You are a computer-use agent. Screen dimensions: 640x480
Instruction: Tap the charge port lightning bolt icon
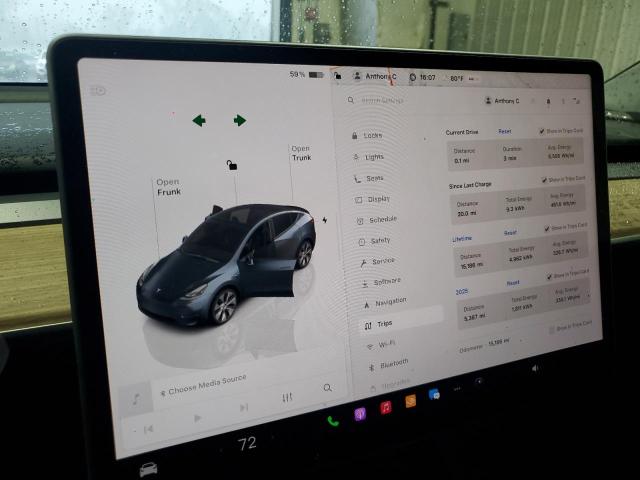tap(324, 220)
